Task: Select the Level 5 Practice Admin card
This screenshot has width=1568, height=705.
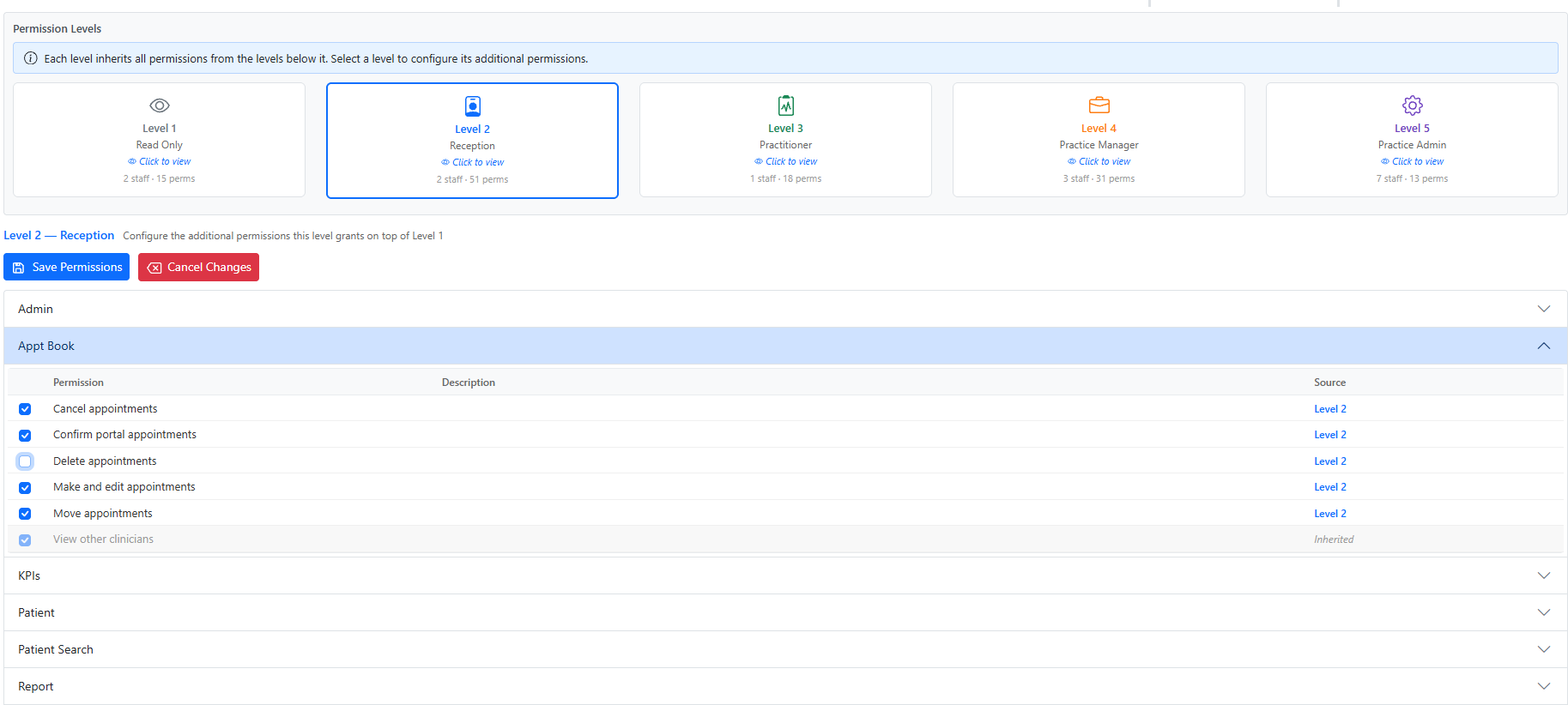Action: (x=1413, y=140)
